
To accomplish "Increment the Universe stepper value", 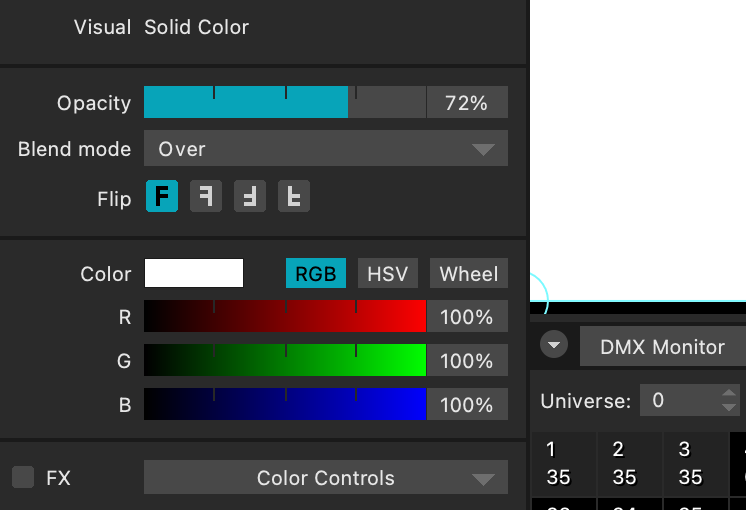I will click(729, 394).
